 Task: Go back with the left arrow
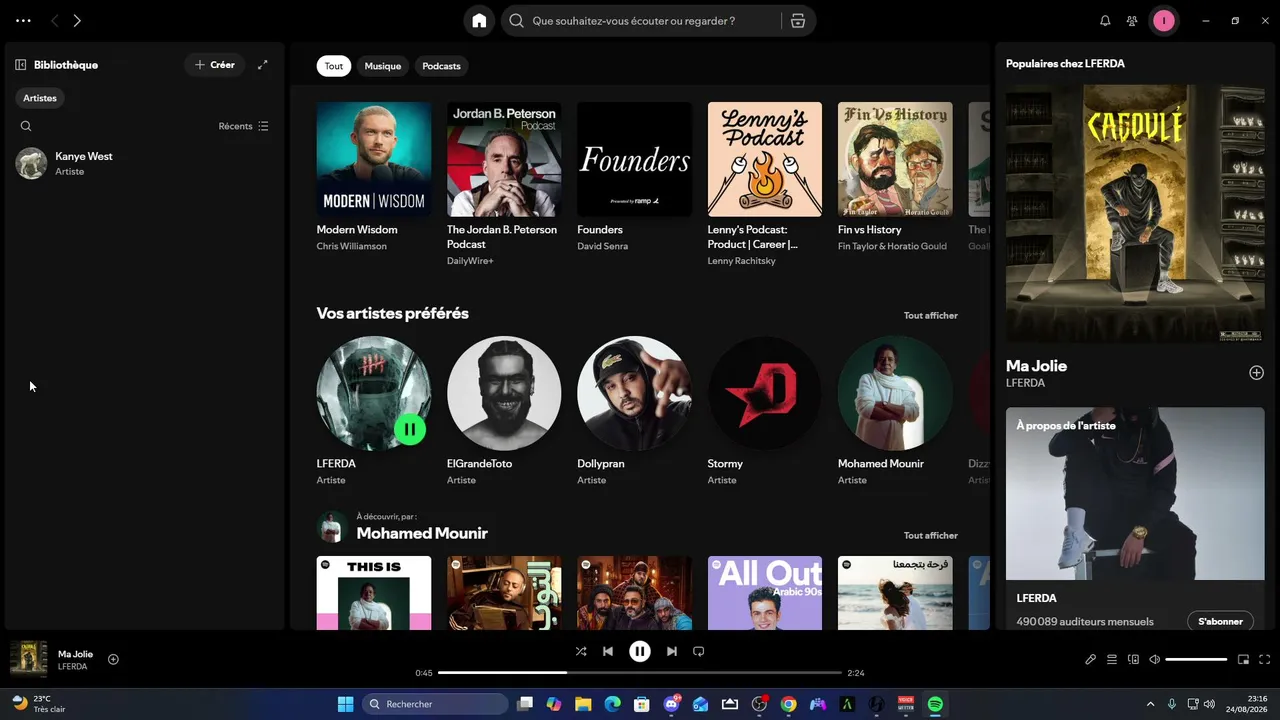tap(54, 20)
